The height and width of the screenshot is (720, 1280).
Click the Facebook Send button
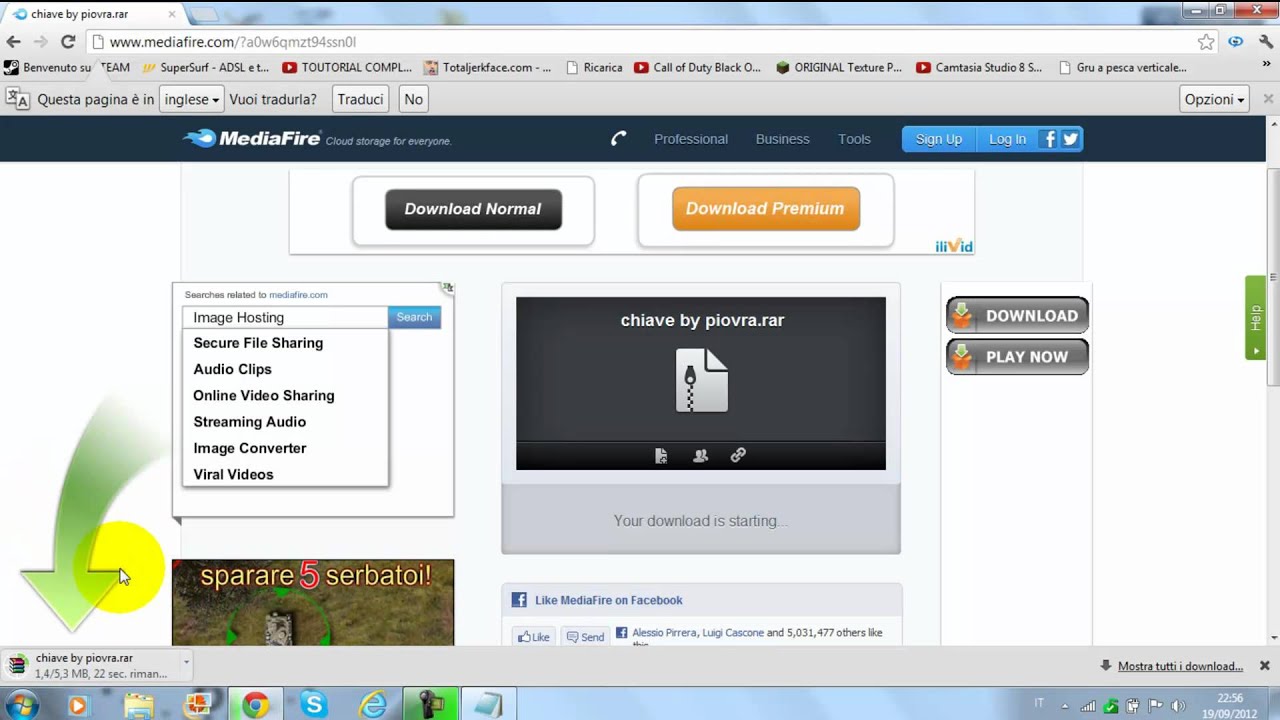click(585, 636)
